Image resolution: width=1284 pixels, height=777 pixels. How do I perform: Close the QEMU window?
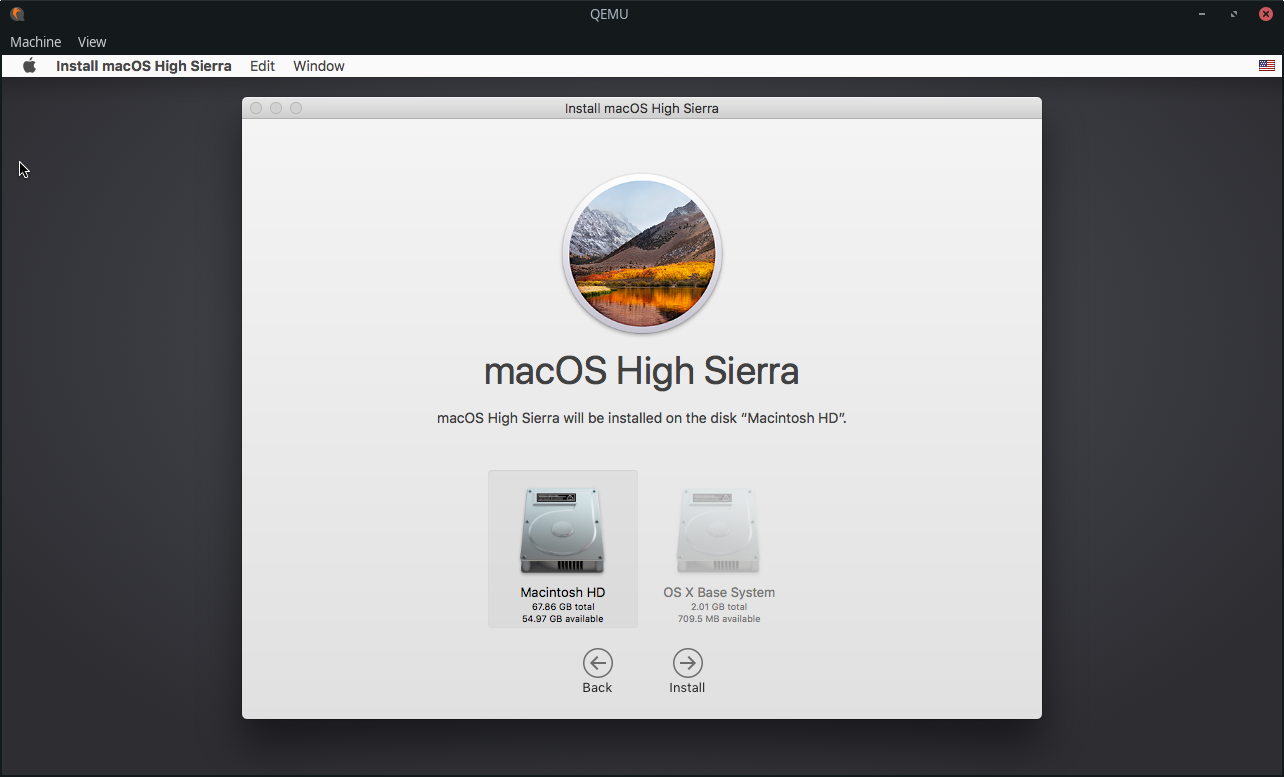(x=1265, y=14)
